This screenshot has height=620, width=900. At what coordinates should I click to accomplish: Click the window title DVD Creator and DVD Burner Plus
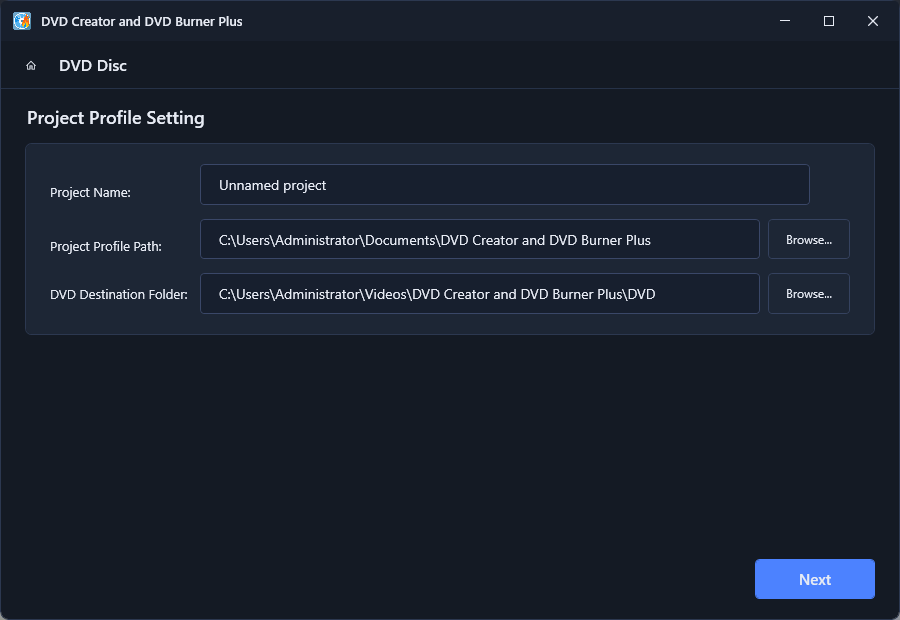coord(142,22)
